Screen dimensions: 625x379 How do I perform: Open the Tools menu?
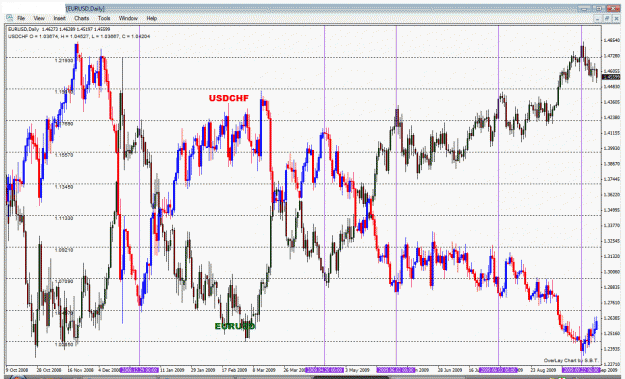click(104, 18)
